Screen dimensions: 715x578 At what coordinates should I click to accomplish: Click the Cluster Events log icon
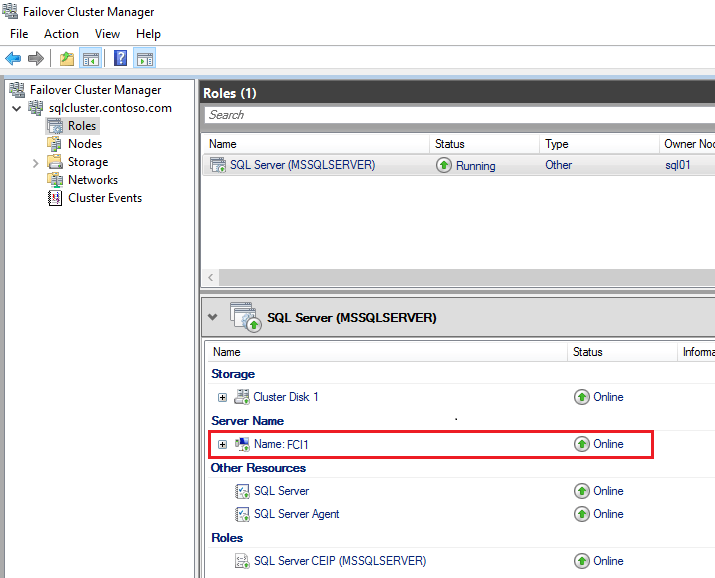click(56, 198)
